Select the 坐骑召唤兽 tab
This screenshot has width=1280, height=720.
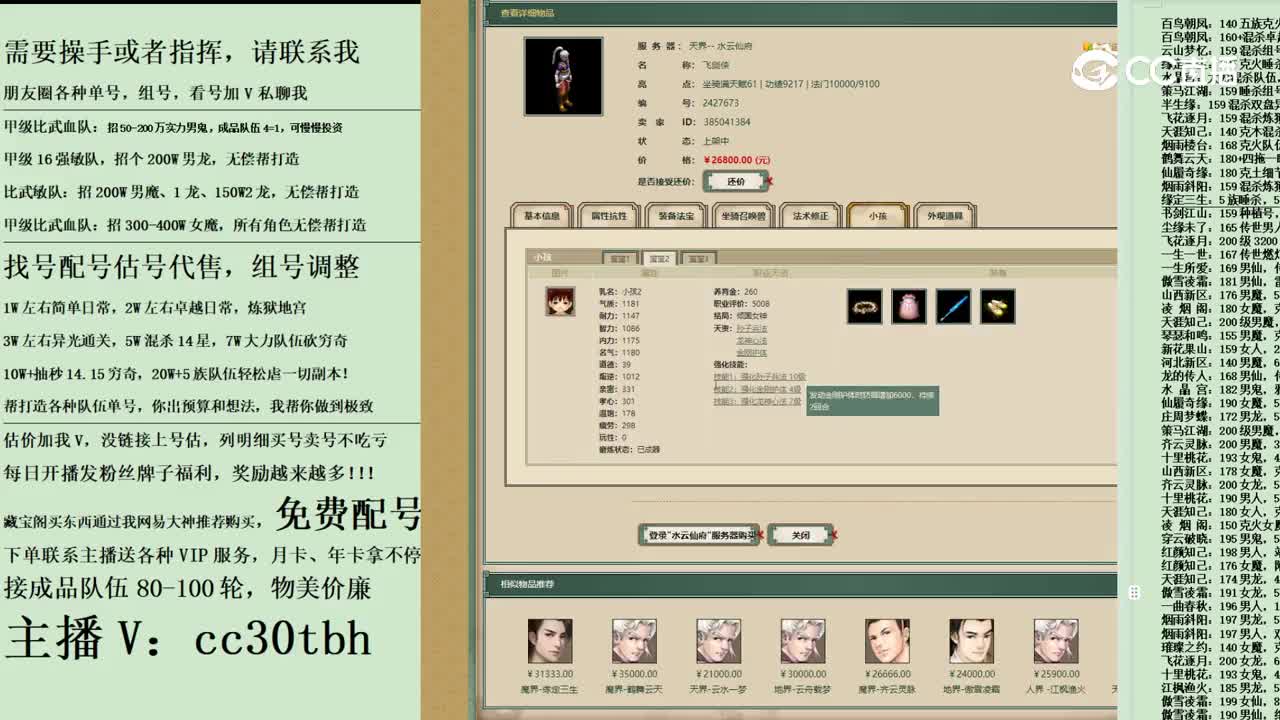743,216
